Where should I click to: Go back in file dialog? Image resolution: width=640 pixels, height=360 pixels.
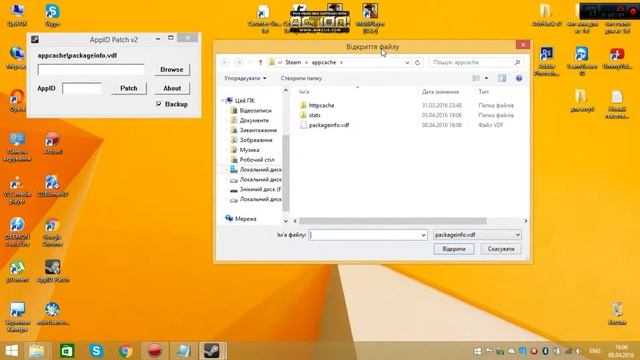(x=225, y=62)
